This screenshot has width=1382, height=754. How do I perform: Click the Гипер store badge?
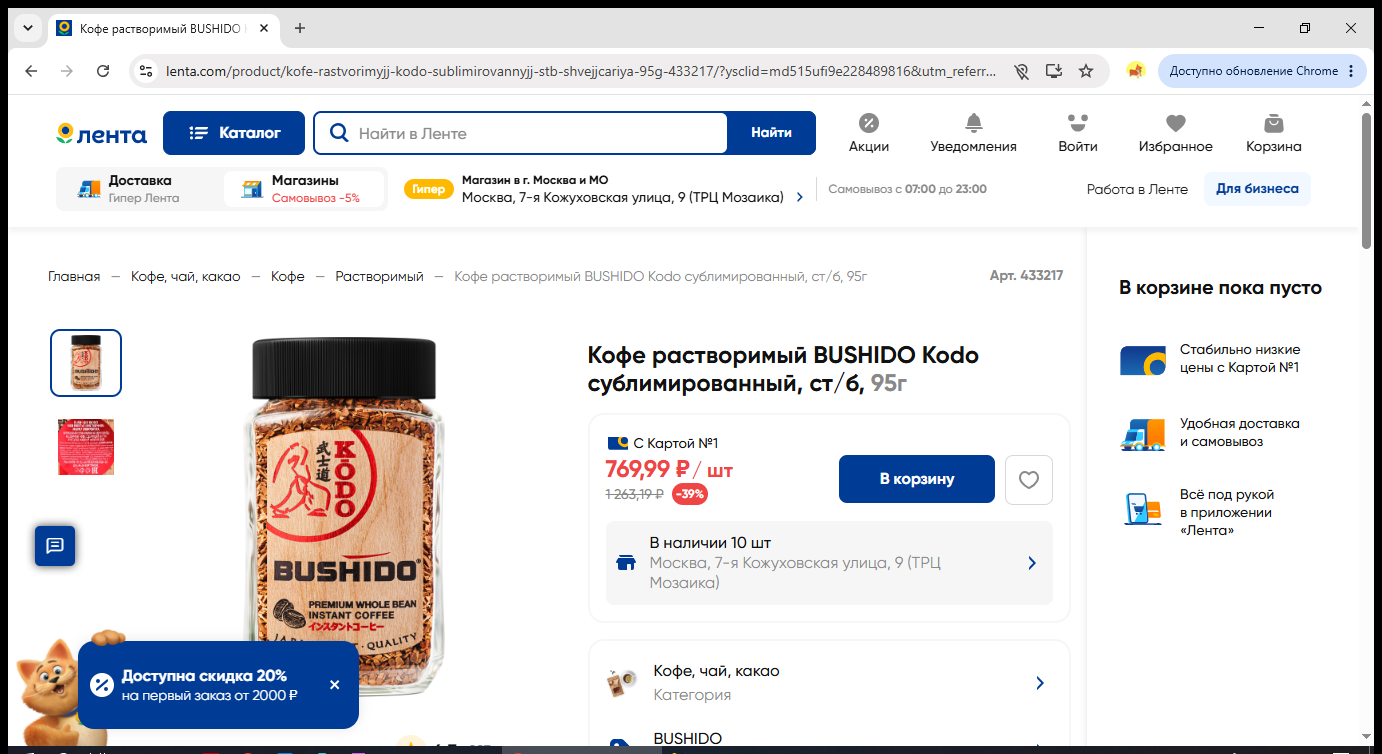428,189
